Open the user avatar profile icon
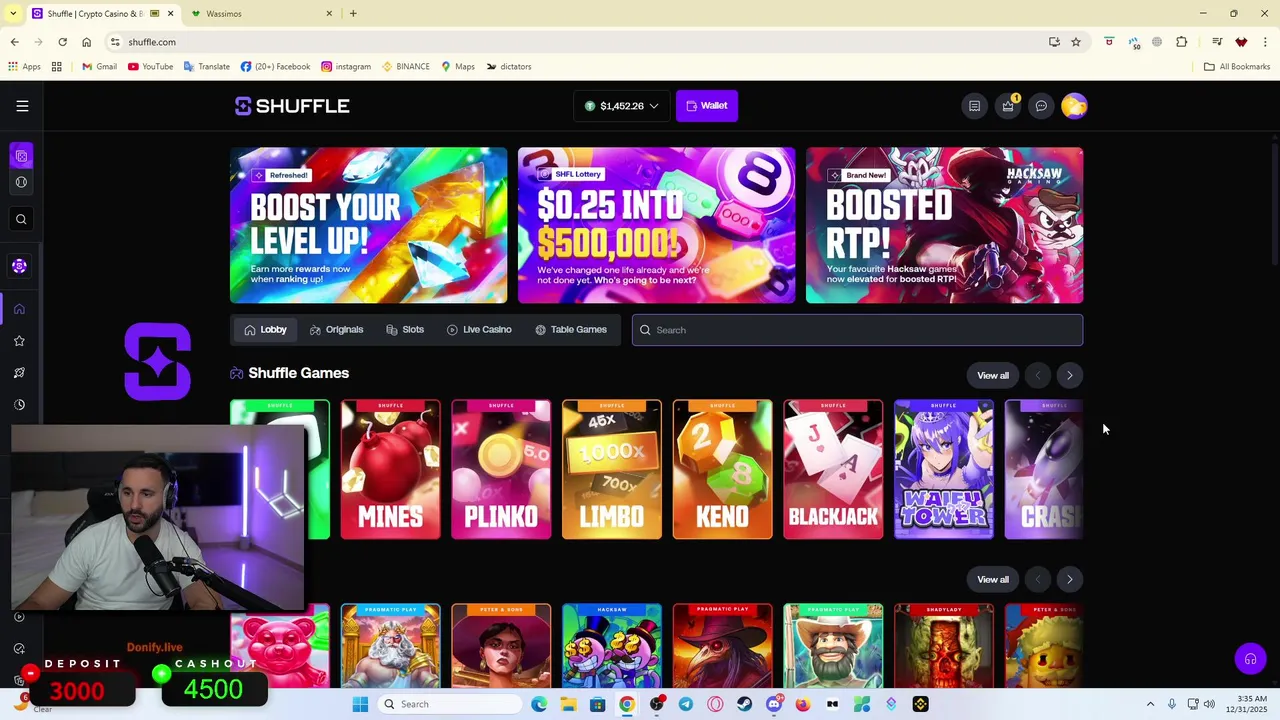Image resolution: width=1280 pixels, height=720 pixels. pos(1074,106)
